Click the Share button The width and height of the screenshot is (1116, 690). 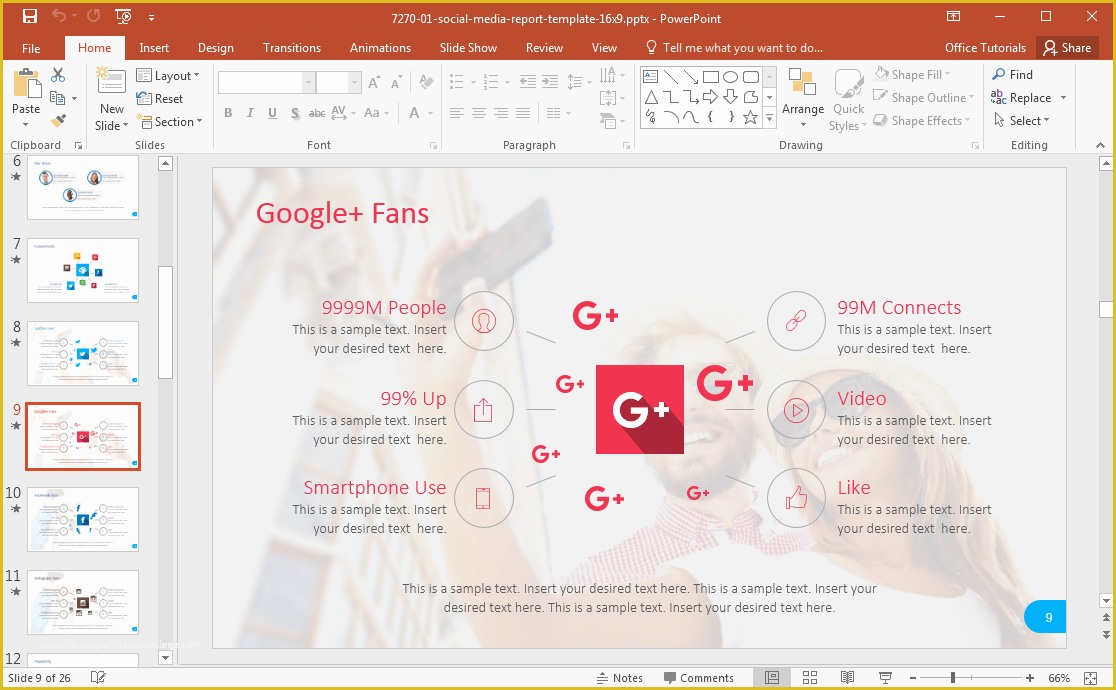click(x=1068, y=48)
